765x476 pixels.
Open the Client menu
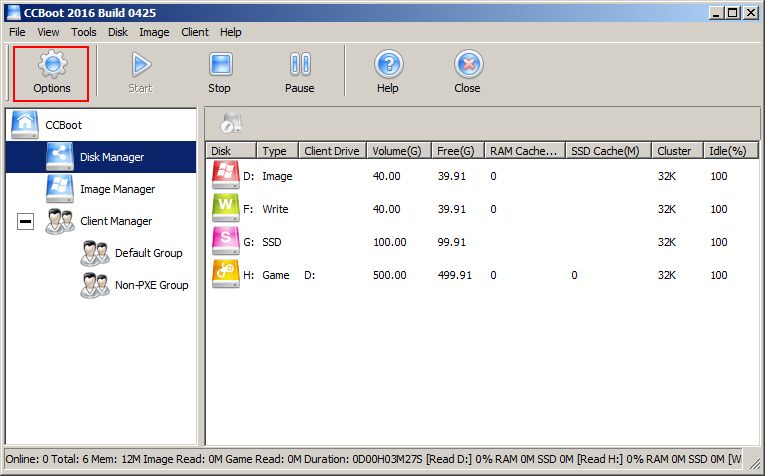point(195,32)
